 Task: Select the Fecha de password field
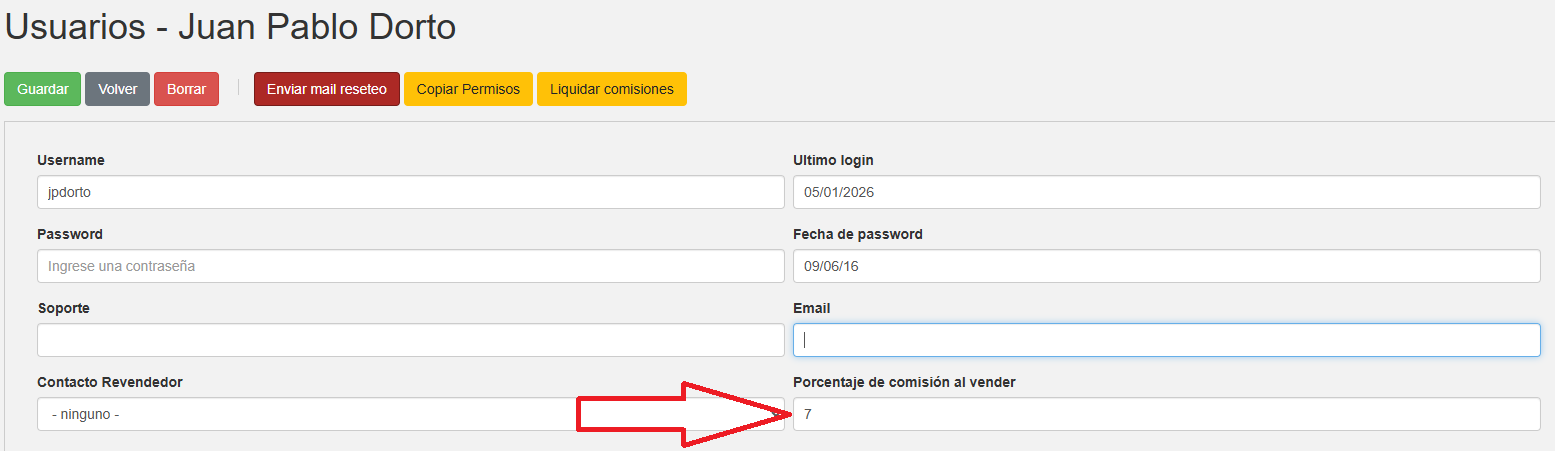point(1166,266)
